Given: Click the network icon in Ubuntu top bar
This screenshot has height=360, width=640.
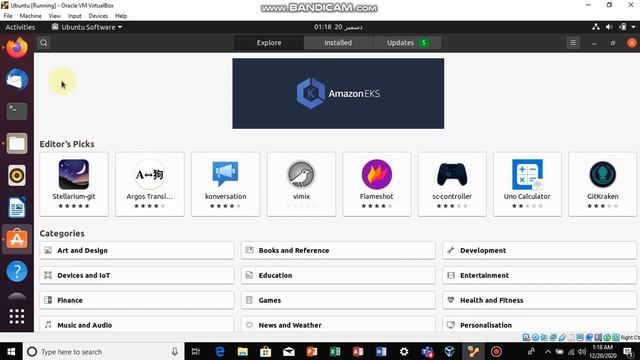Looking at the screenshot, I should 596,27.
